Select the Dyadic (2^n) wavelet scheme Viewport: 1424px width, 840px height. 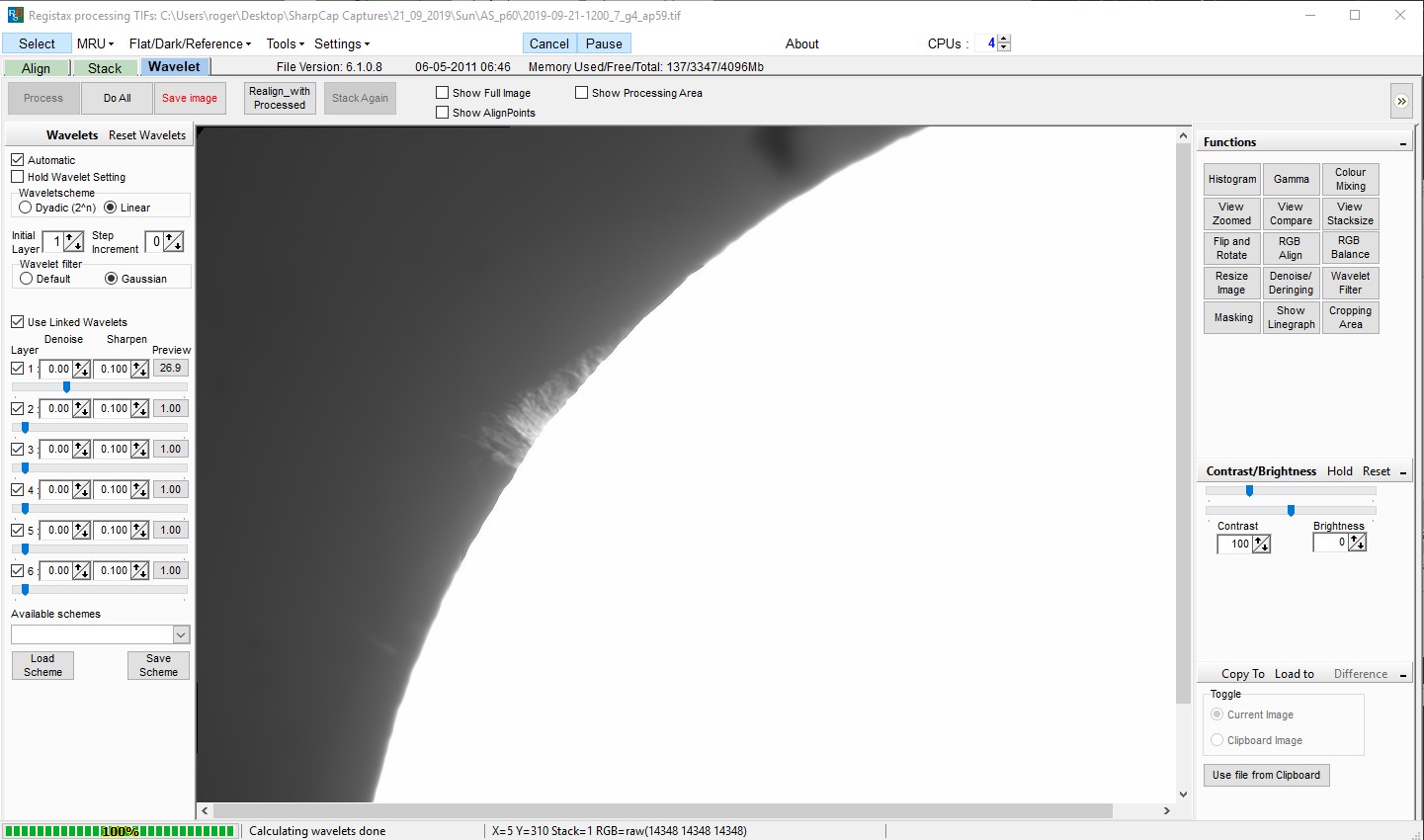pyautogui.click(x=26, y=208)
